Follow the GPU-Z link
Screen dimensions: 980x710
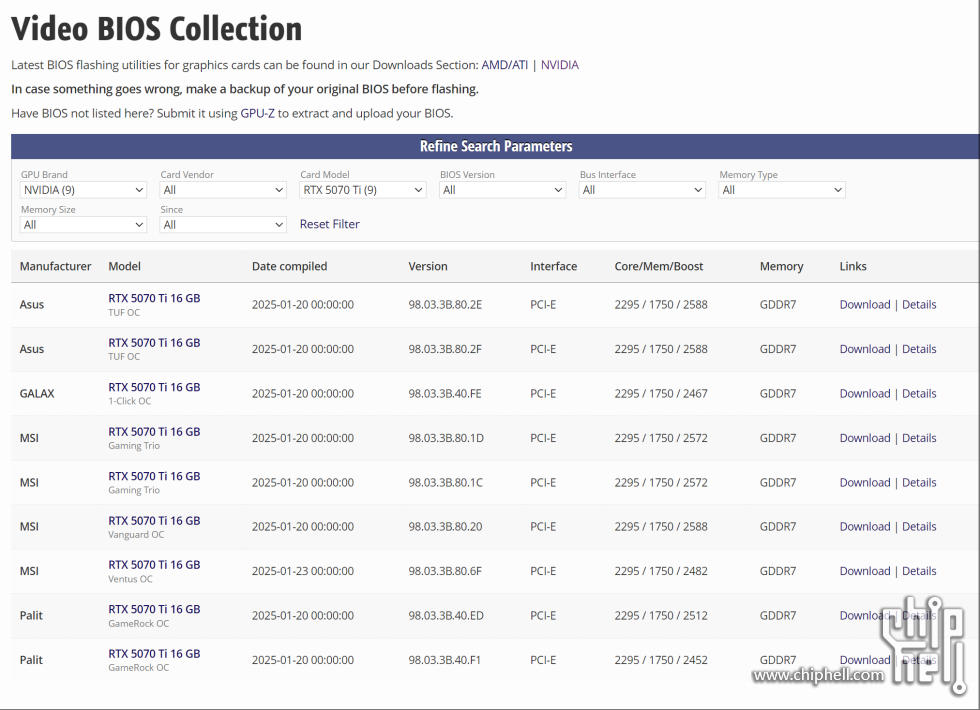[258, 114]
